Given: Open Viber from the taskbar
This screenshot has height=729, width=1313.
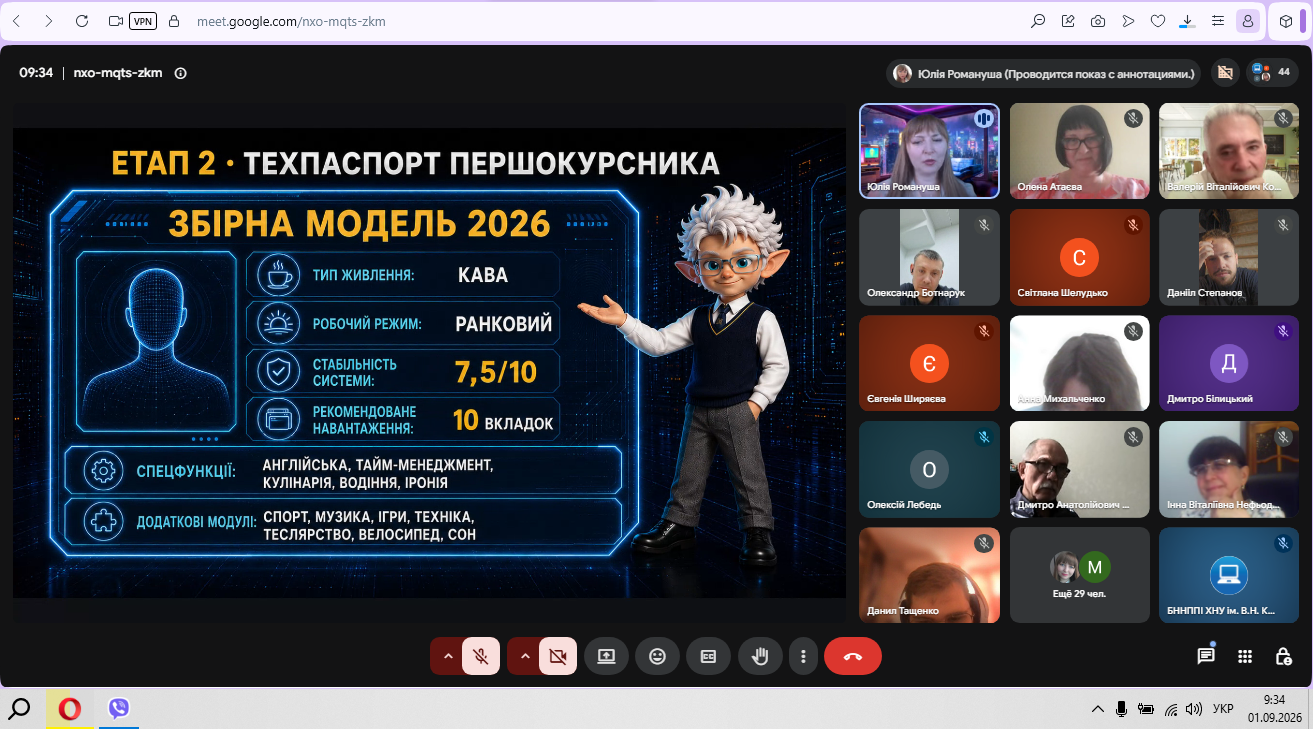Looking at the screenshot, I should coord(119,709).
